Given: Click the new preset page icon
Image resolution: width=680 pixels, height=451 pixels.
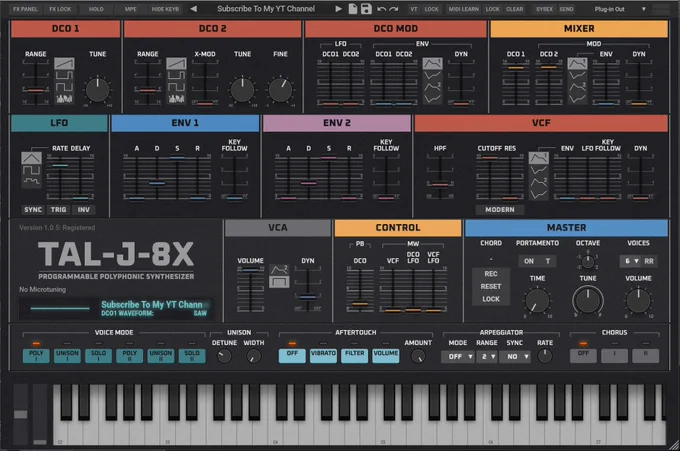Looking at the screenshot, I should coord(353,9).
